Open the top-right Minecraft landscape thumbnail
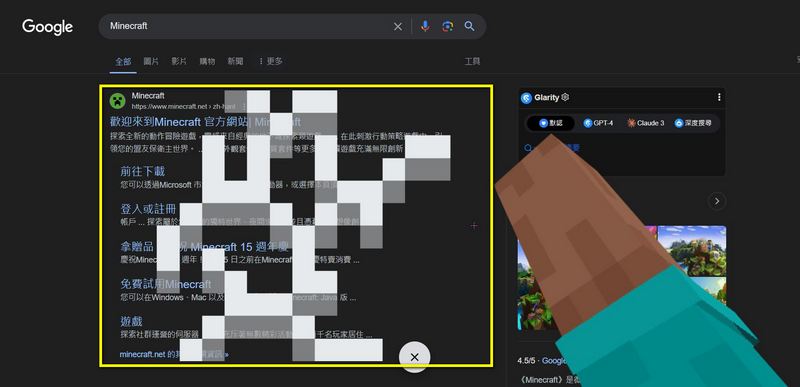This screenshot has width=800, height=387. pyautogui.click(x=692, y=250)
